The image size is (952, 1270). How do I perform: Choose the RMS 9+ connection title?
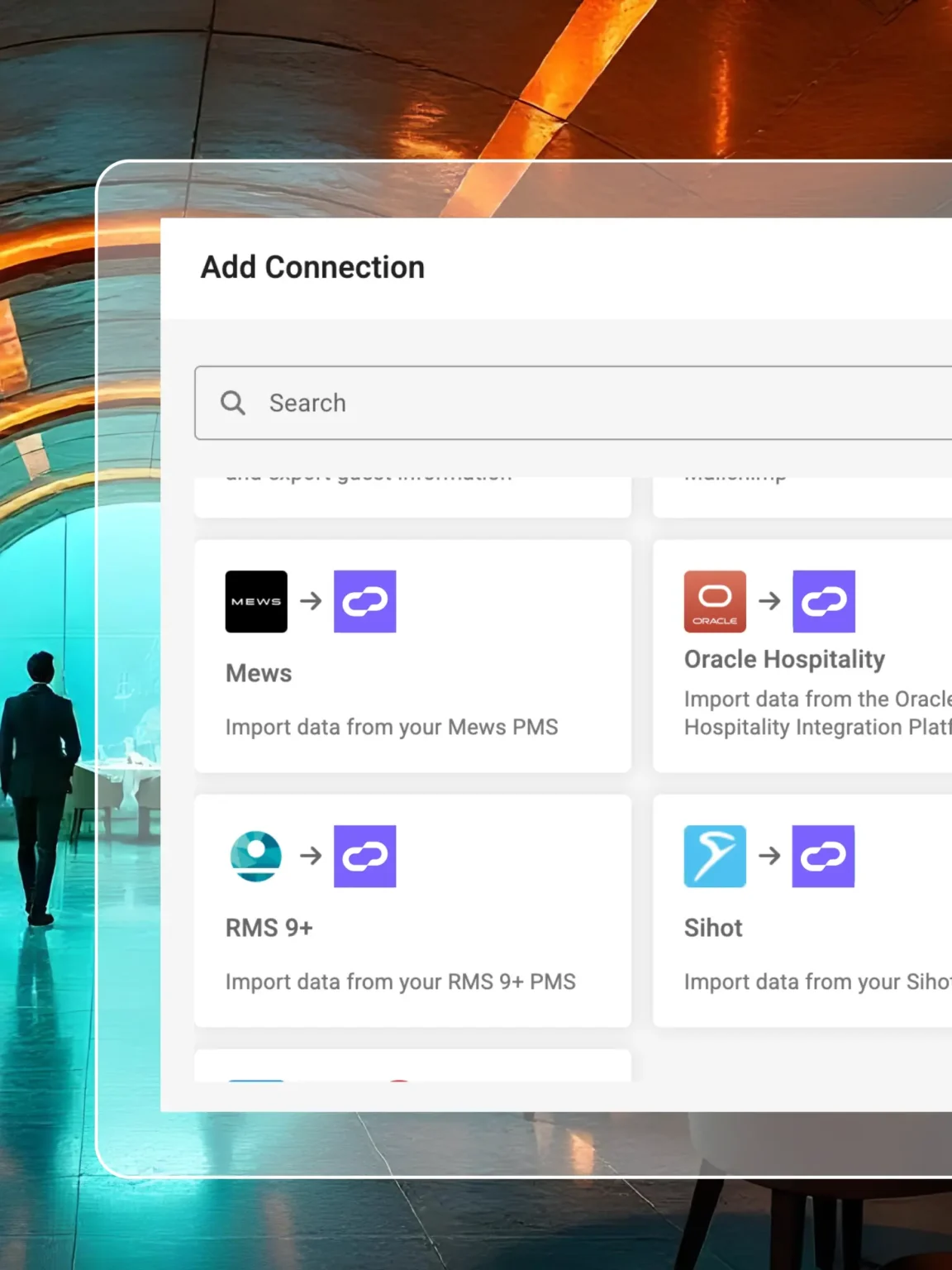tap(269, 928)
